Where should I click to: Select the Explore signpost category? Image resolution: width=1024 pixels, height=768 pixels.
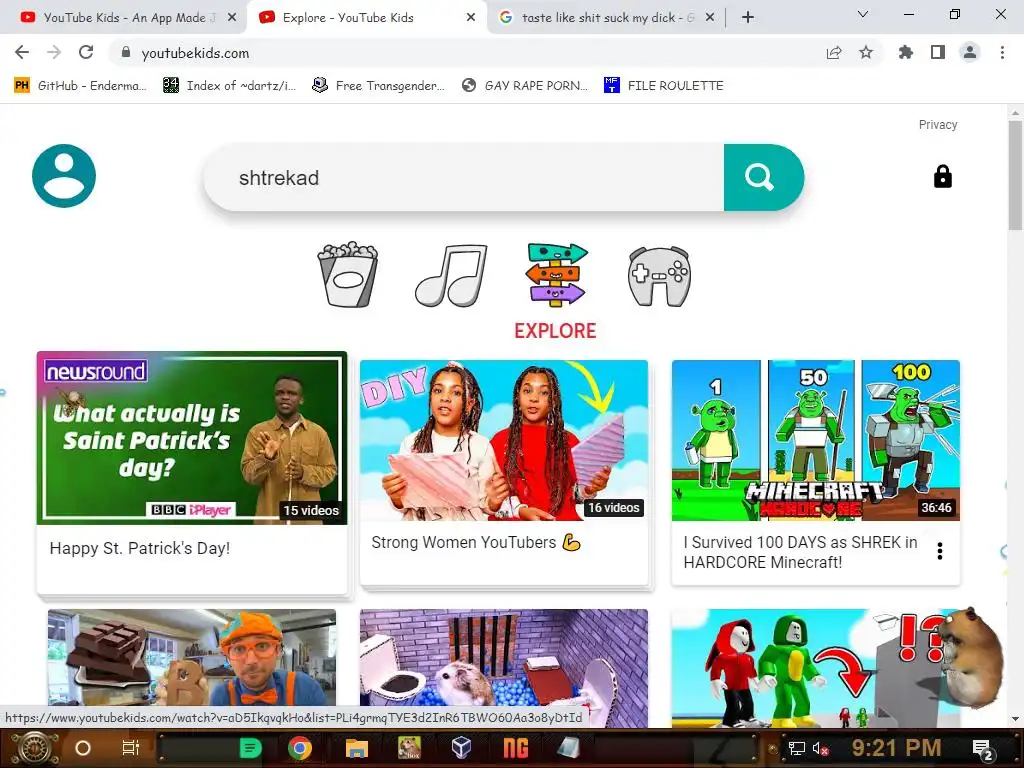point(555,274)
